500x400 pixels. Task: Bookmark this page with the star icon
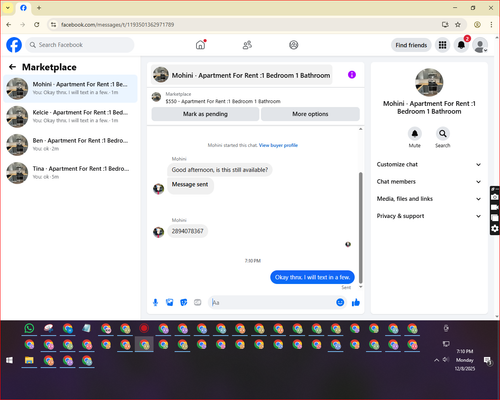458,24
